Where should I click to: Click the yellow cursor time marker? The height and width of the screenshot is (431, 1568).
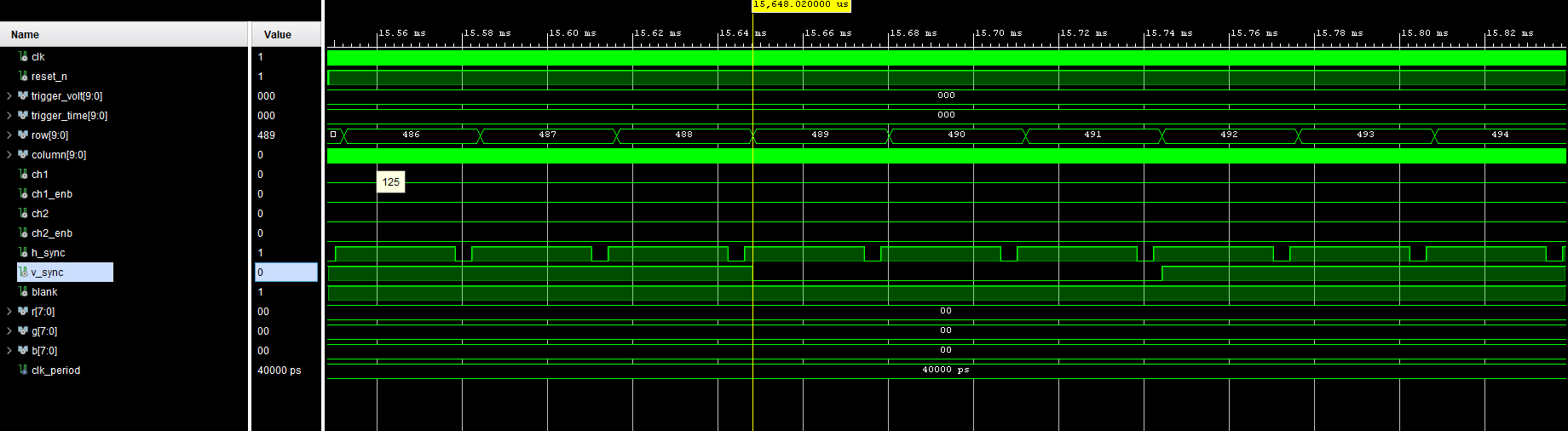click(801, 5)
